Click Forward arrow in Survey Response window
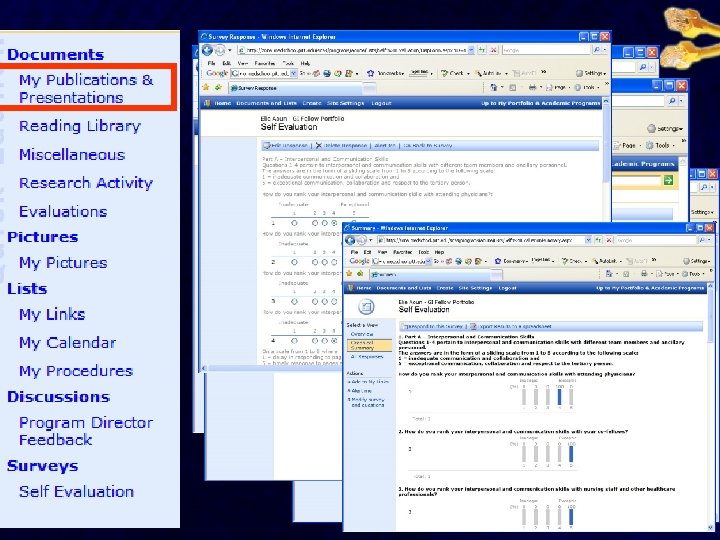 (220, 50)
